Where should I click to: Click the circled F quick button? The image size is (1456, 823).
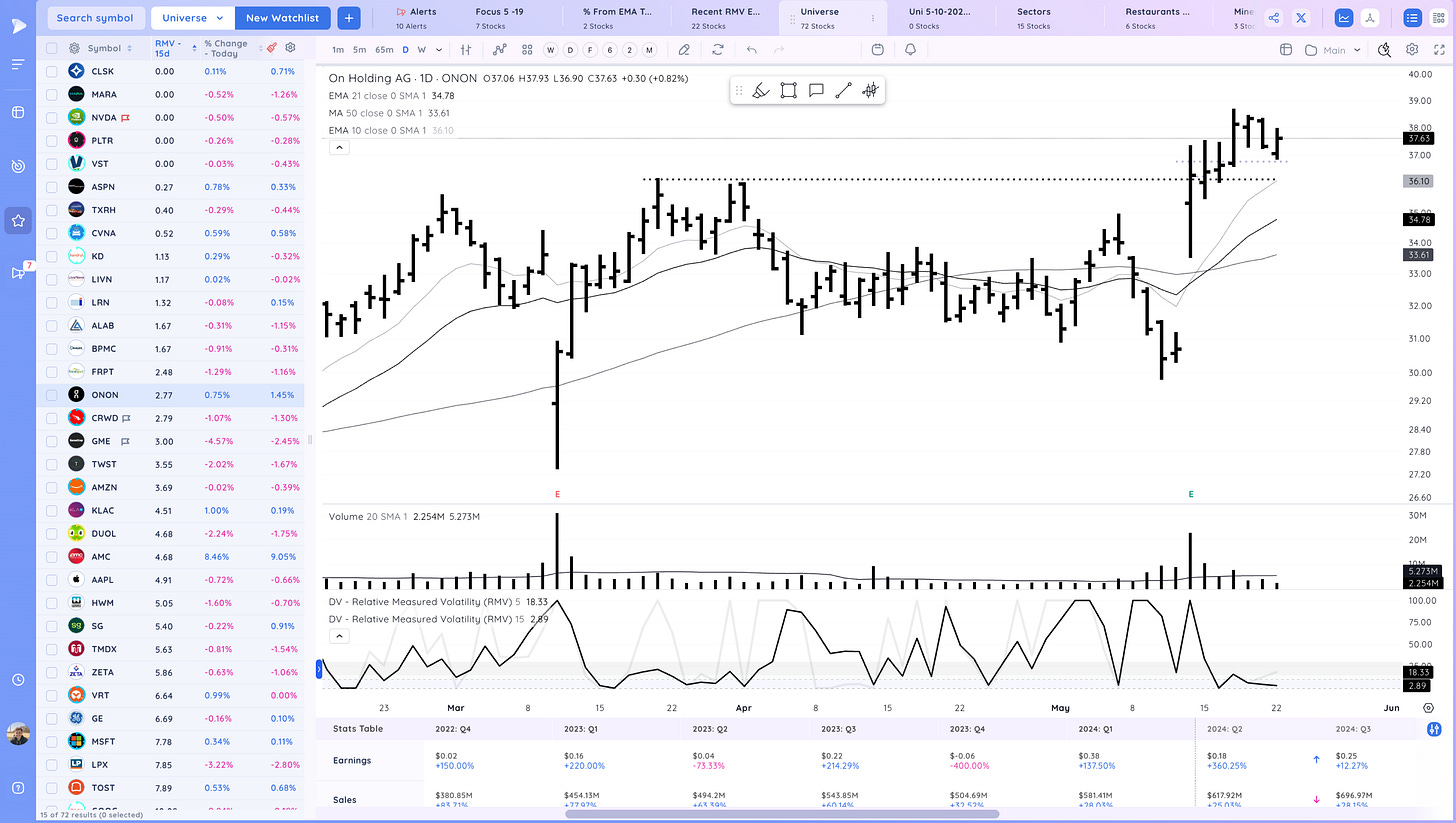[590, 50]
